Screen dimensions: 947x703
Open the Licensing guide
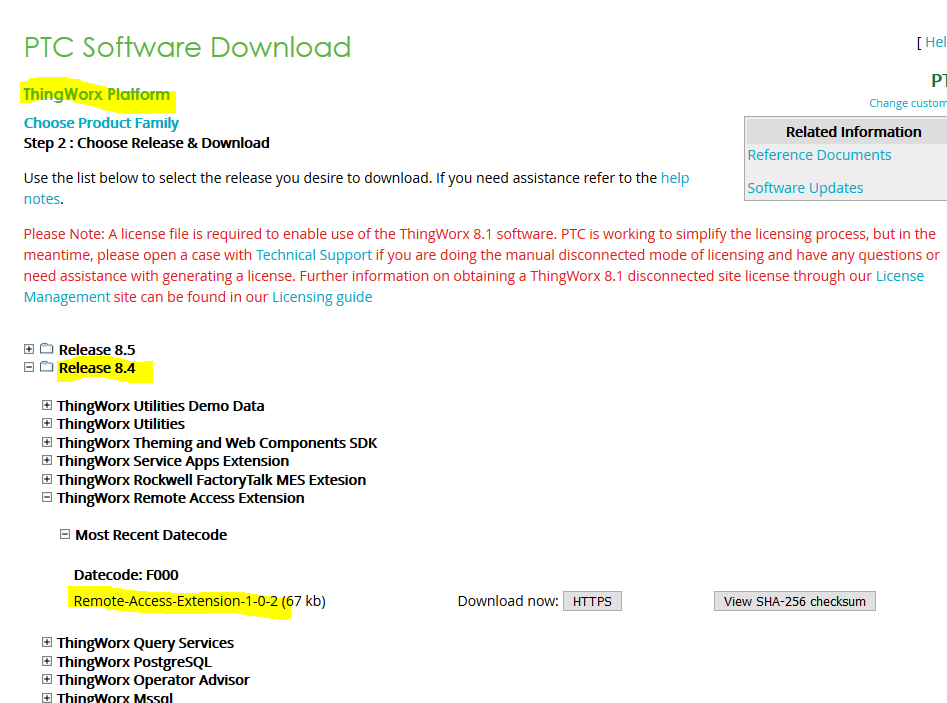(322, 296)
